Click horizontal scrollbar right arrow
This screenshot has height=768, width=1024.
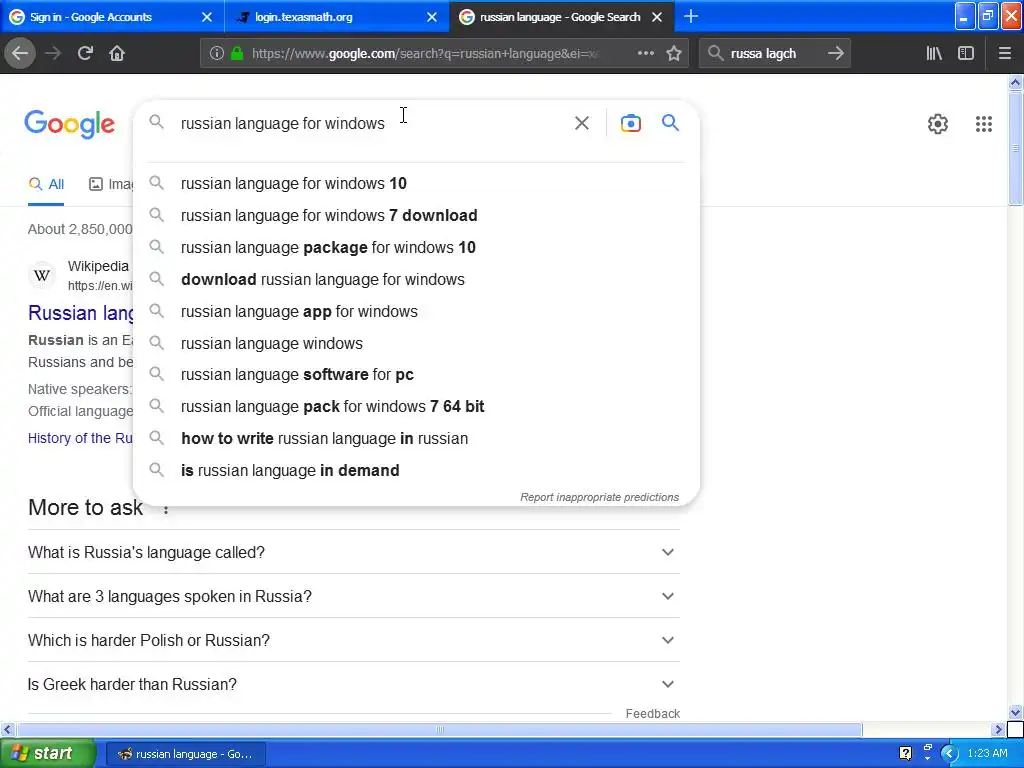[x=998, y=729]
